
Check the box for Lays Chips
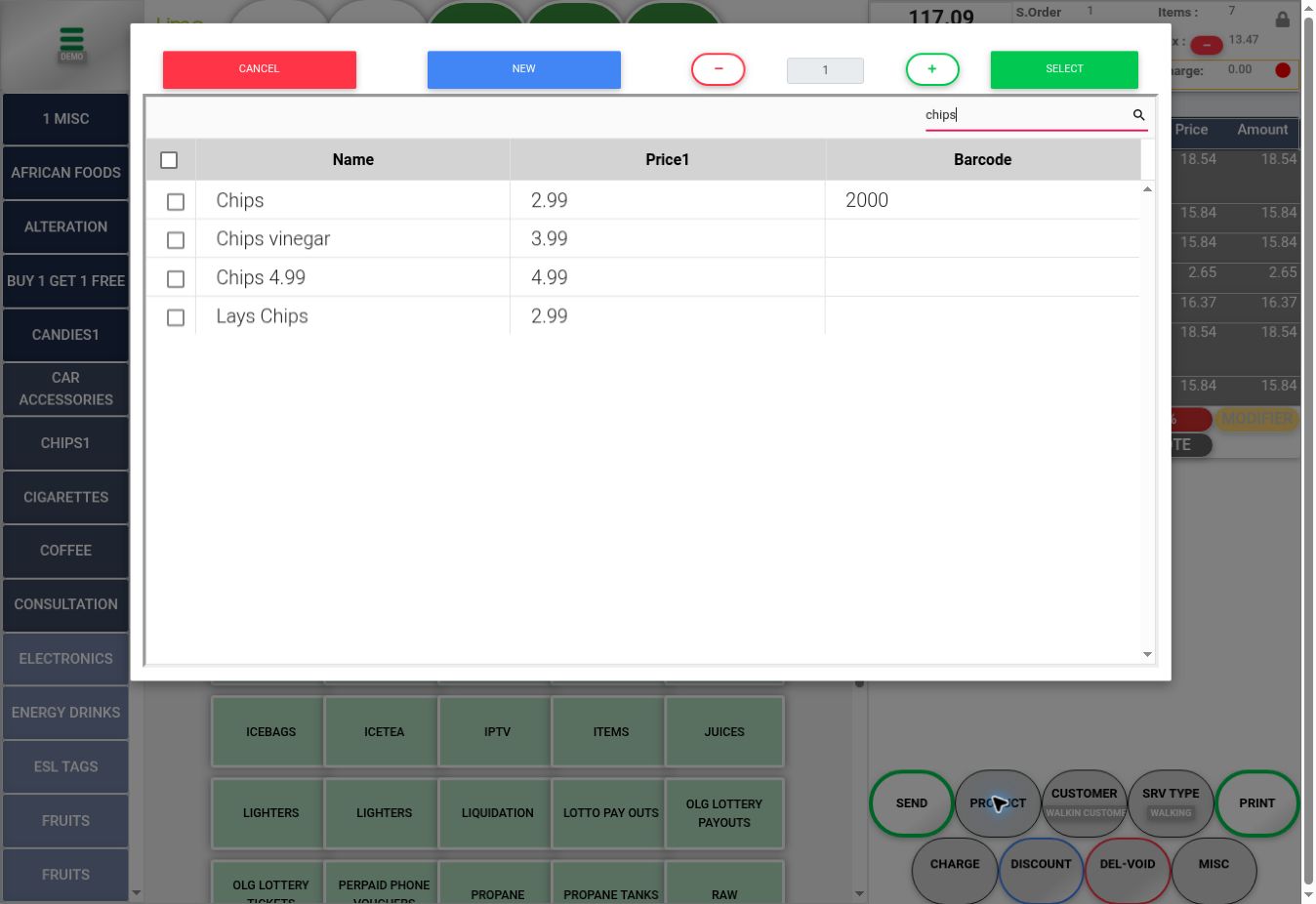click(x=176, y=317)
